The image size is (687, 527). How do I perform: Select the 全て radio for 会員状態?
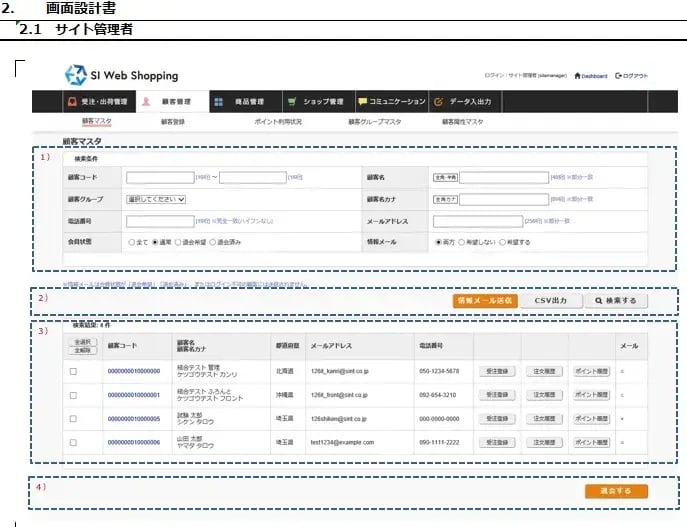131,242
